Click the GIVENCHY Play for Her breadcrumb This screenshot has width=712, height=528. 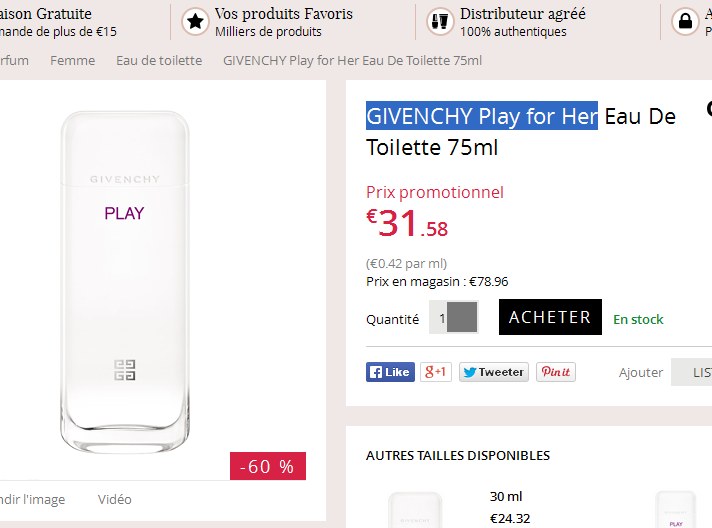(352, 60)
